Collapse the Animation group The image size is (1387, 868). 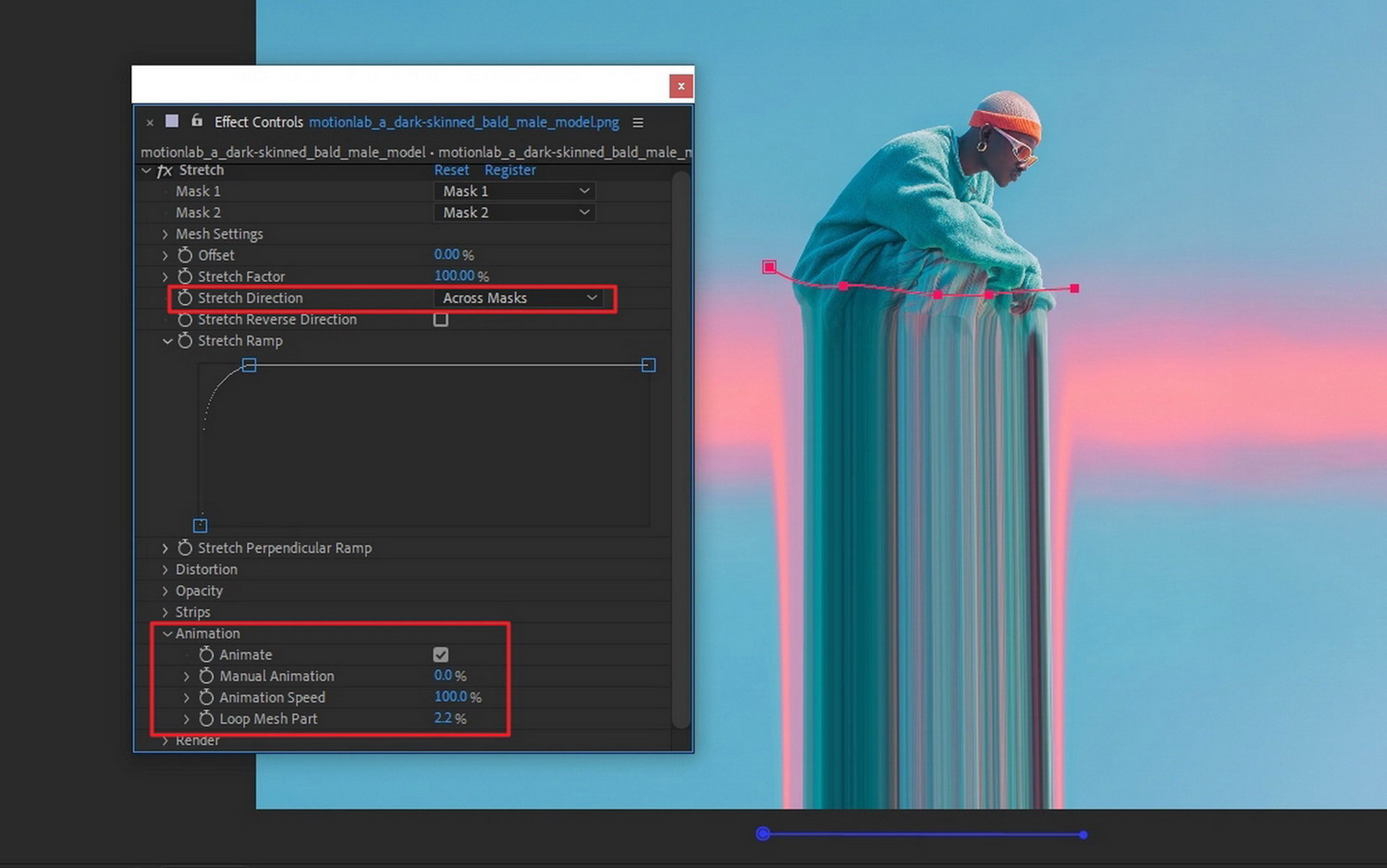click(167, 634)
